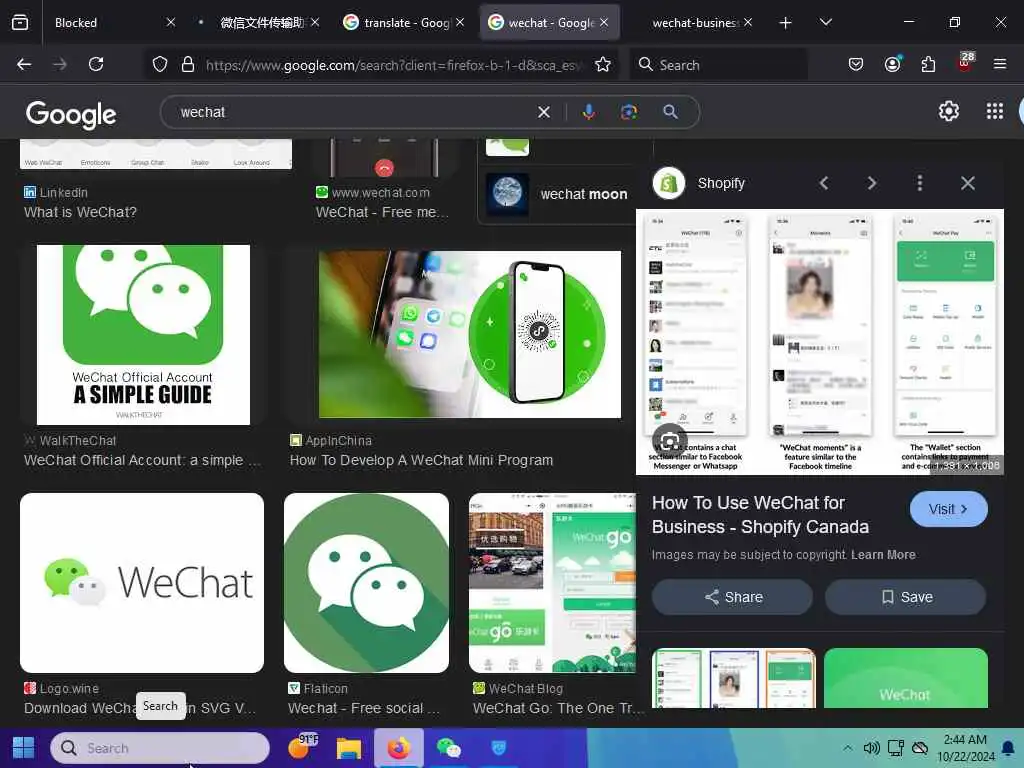Close the wechat - Google tab
The height and width of the screenshot is (768, 1024).
603,23
